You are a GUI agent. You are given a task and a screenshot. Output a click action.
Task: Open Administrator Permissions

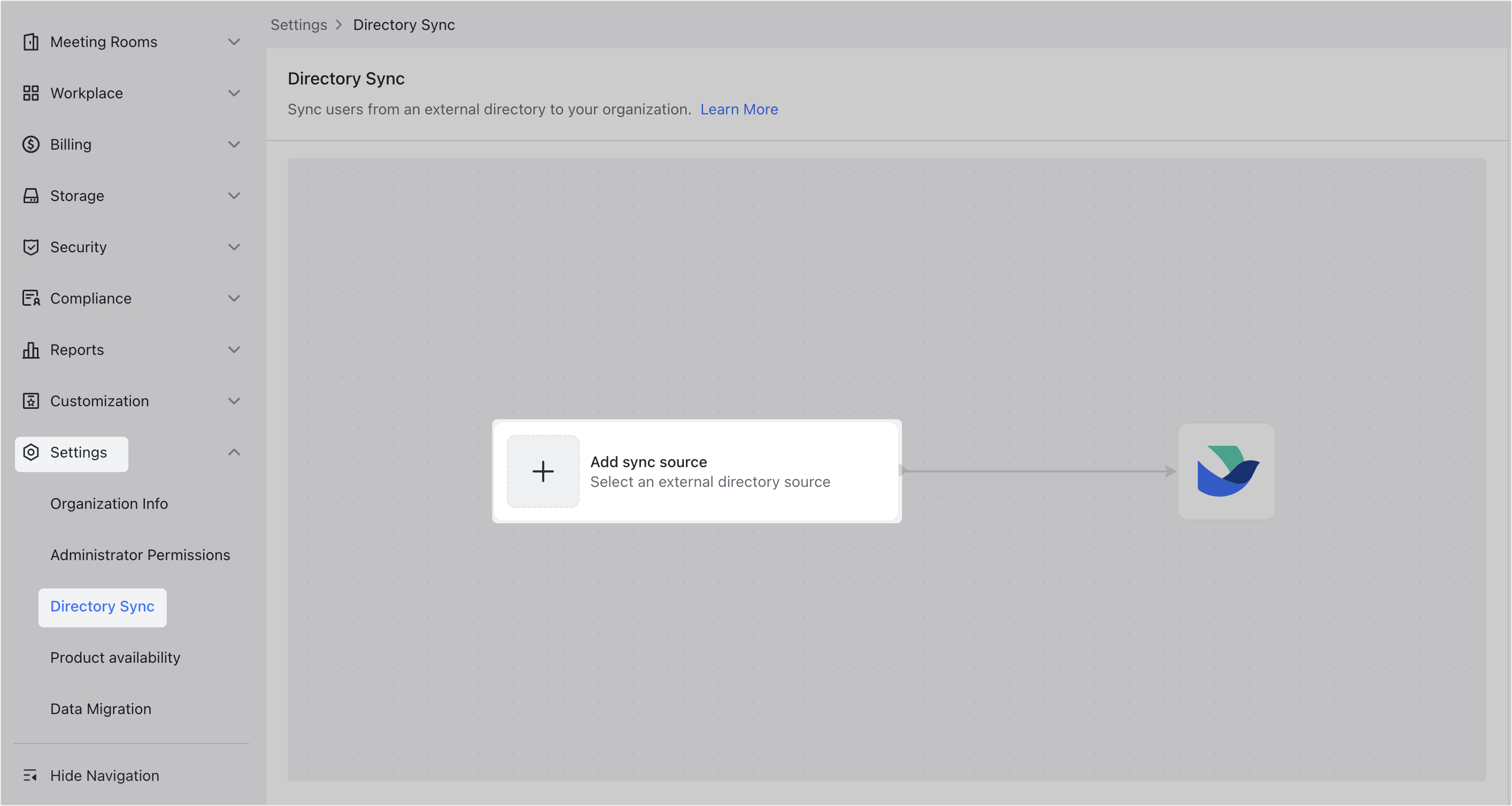click(x=140, y=555)
